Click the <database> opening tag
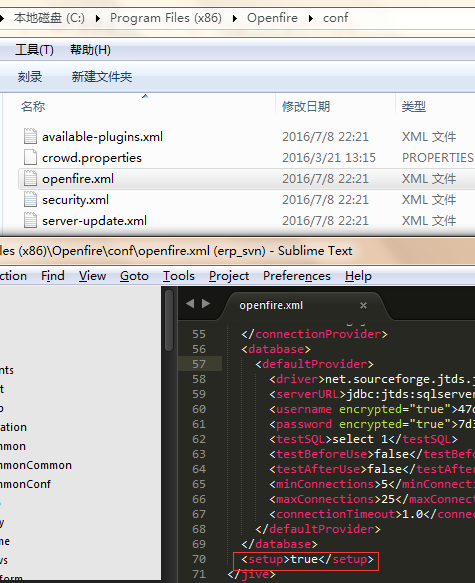This screenshot has height=583, width=475. 275,349
